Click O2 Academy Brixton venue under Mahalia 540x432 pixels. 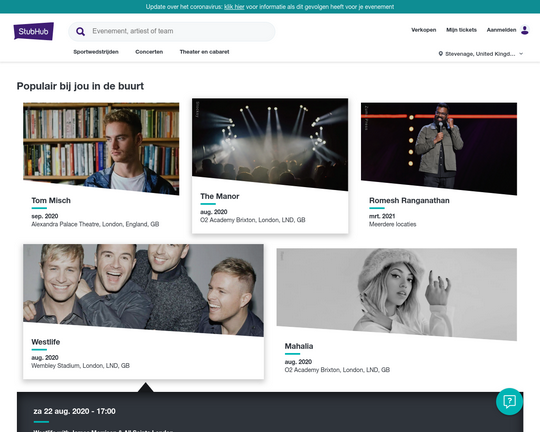tap(337, 370)
